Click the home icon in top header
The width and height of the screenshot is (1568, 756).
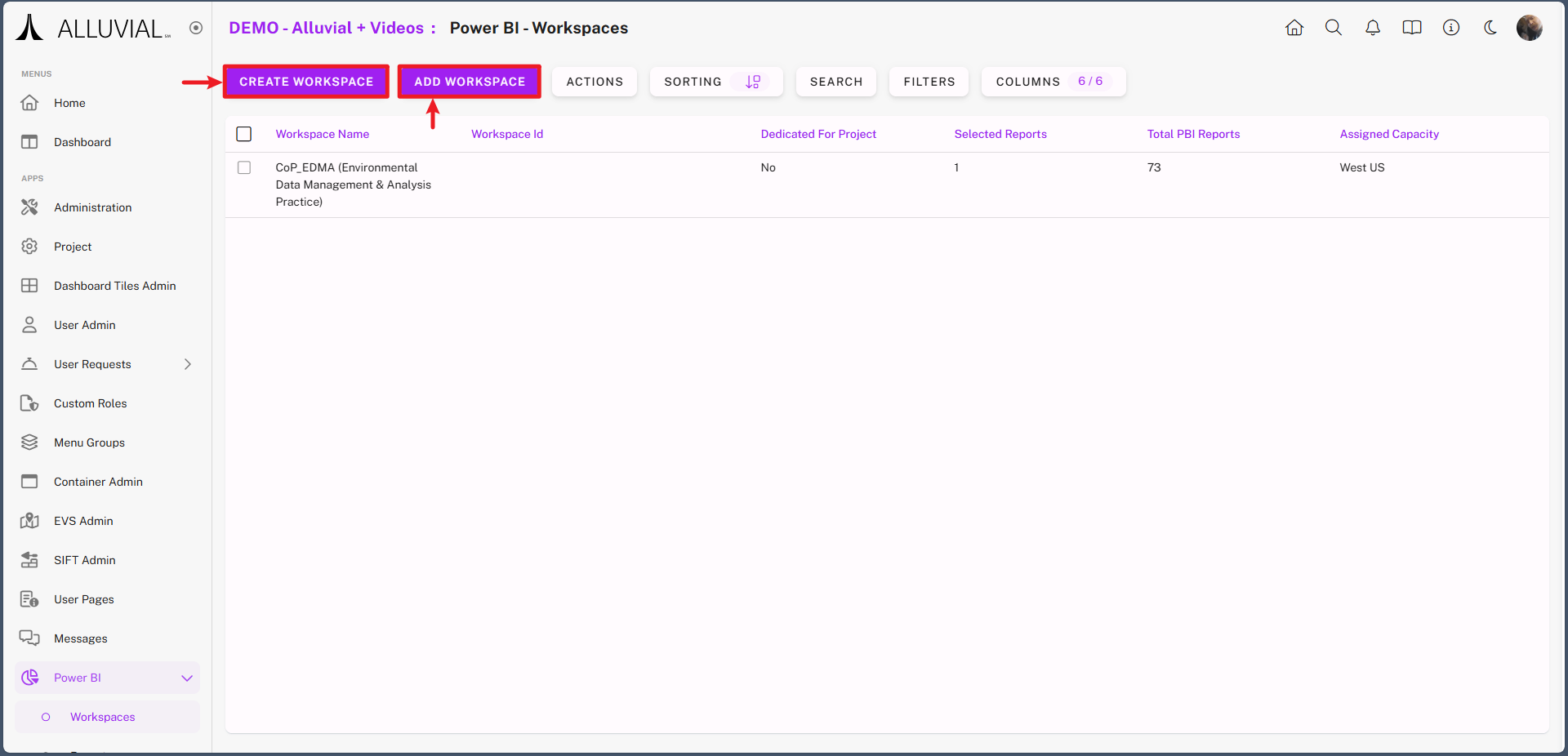(x=1294, y=28)
